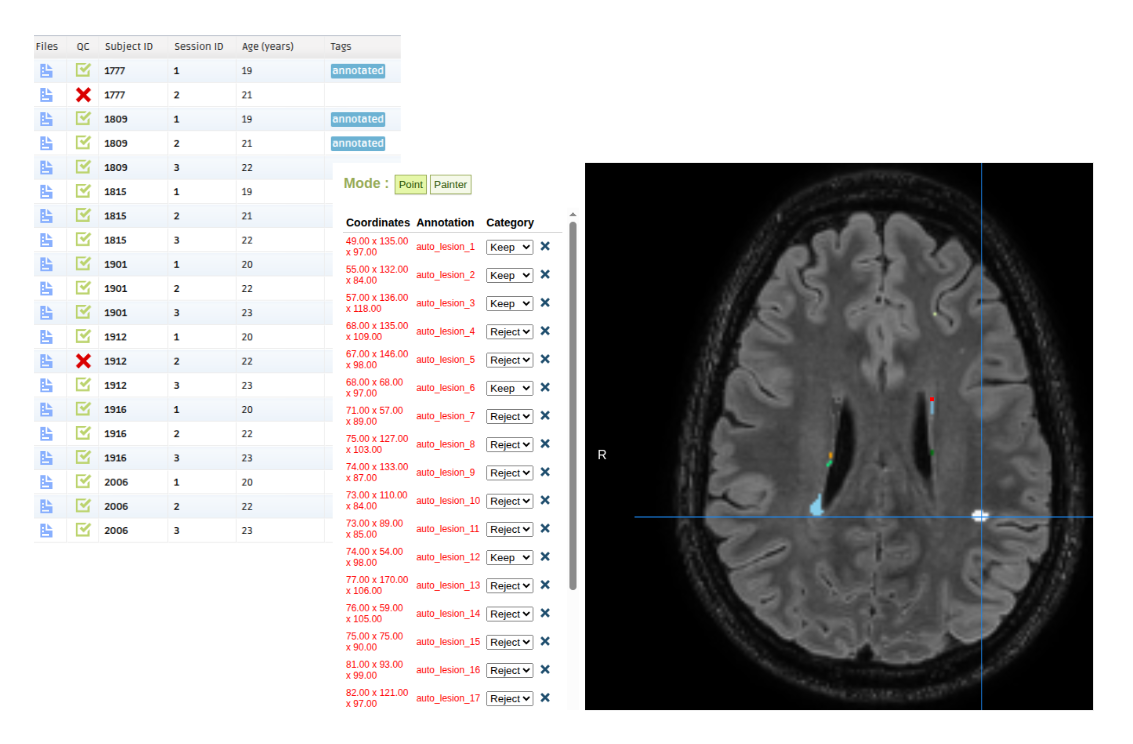The height and width of the screenshot is (744, 1133).
Task: Delete annotation auto_lesion_12
Action: tap(546, 556)
